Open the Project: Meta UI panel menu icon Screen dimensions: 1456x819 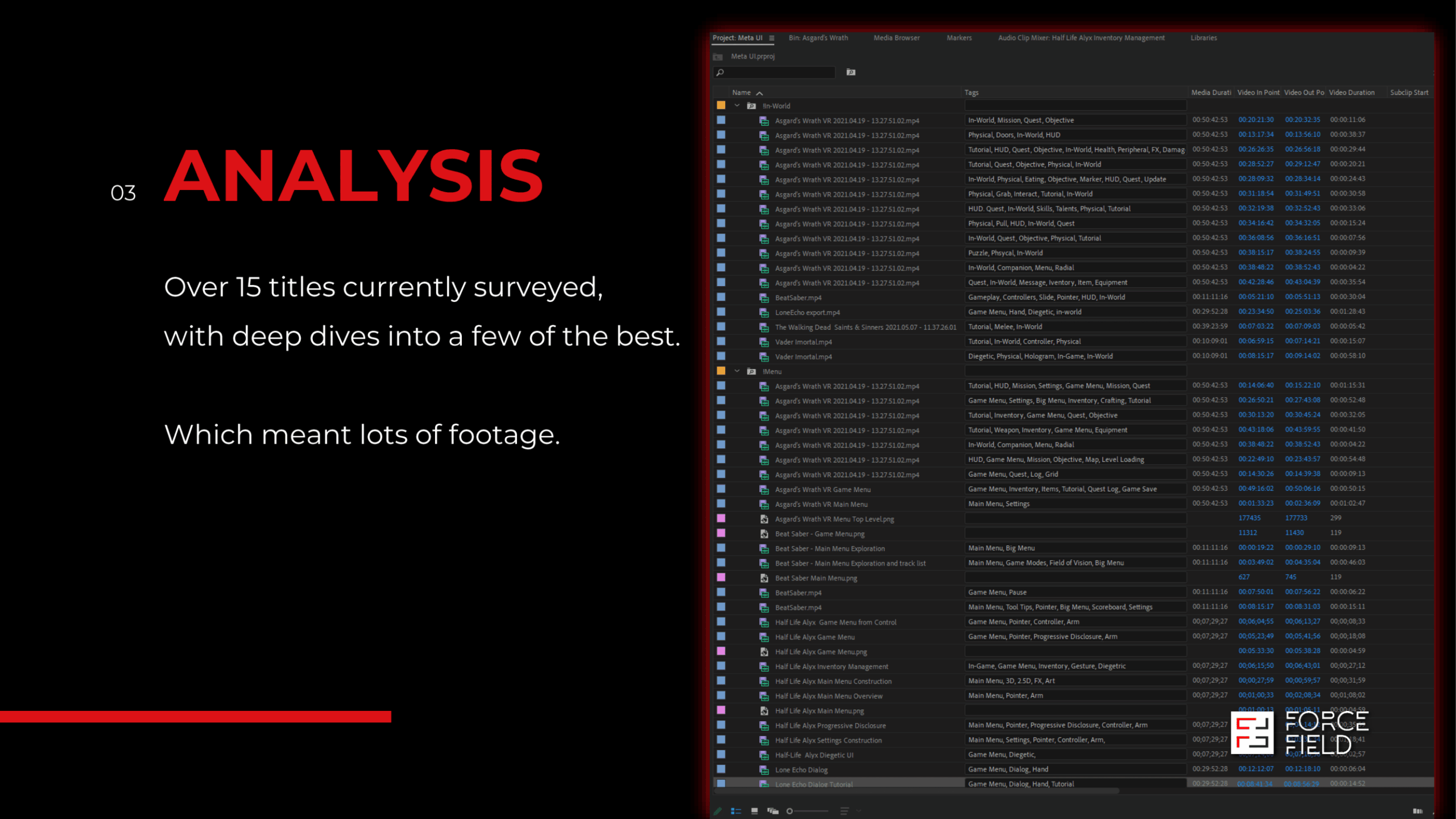(772, 38)
